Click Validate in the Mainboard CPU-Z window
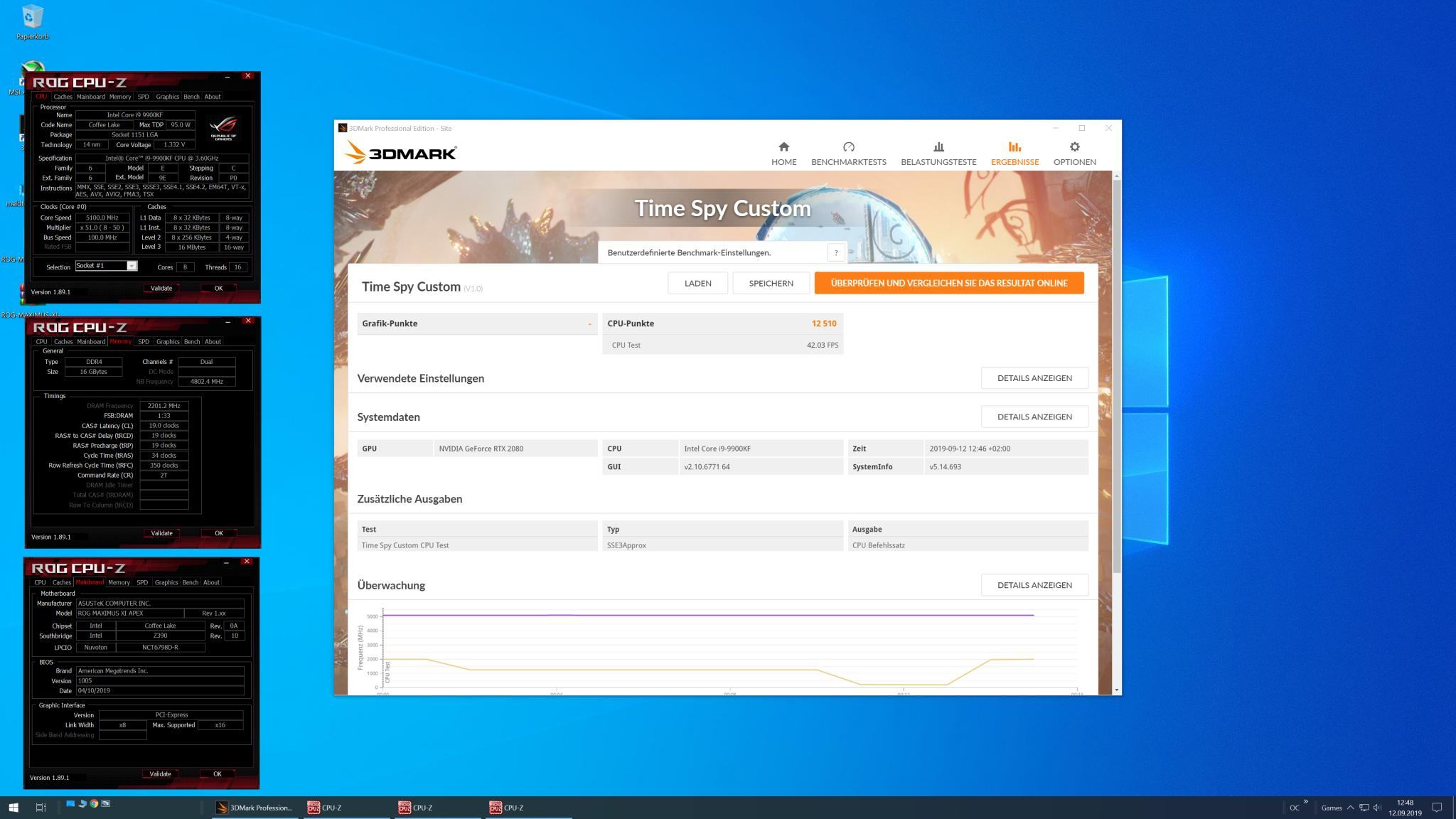This screenshot has width=1456, height=819. 160,774
